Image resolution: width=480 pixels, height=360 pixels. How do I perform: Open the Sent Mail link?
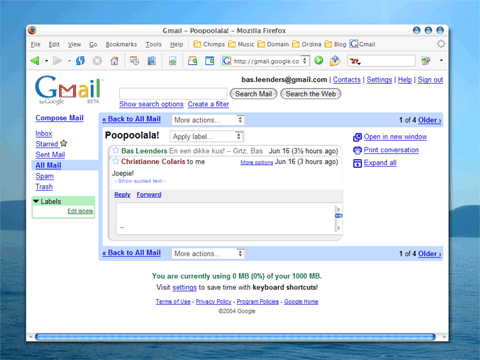[x=50, y=155]
